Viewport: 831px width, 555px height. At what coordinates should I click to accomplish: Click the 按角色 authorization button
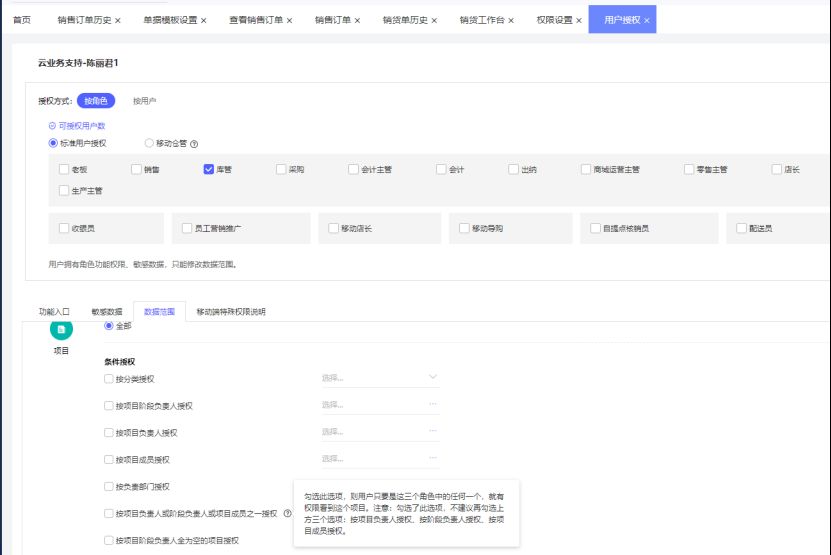[x=96, y=101]
